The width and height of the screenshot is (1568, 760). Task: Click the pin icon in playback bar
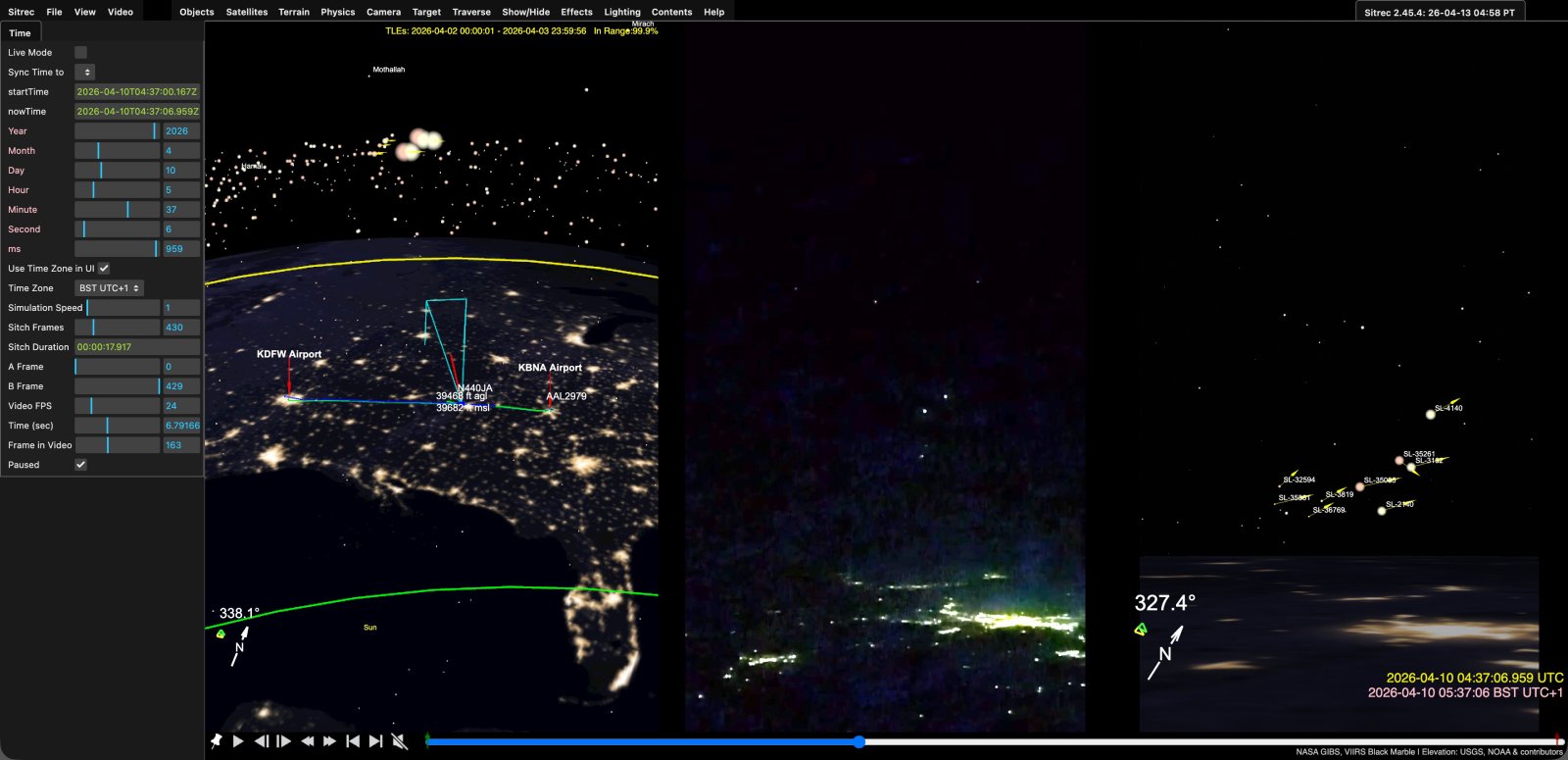click(217, 741)
